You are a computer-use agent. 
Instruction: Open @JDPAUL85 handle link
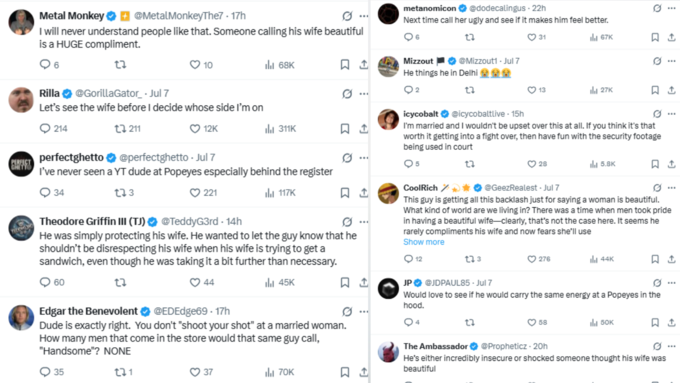point(447,283)
